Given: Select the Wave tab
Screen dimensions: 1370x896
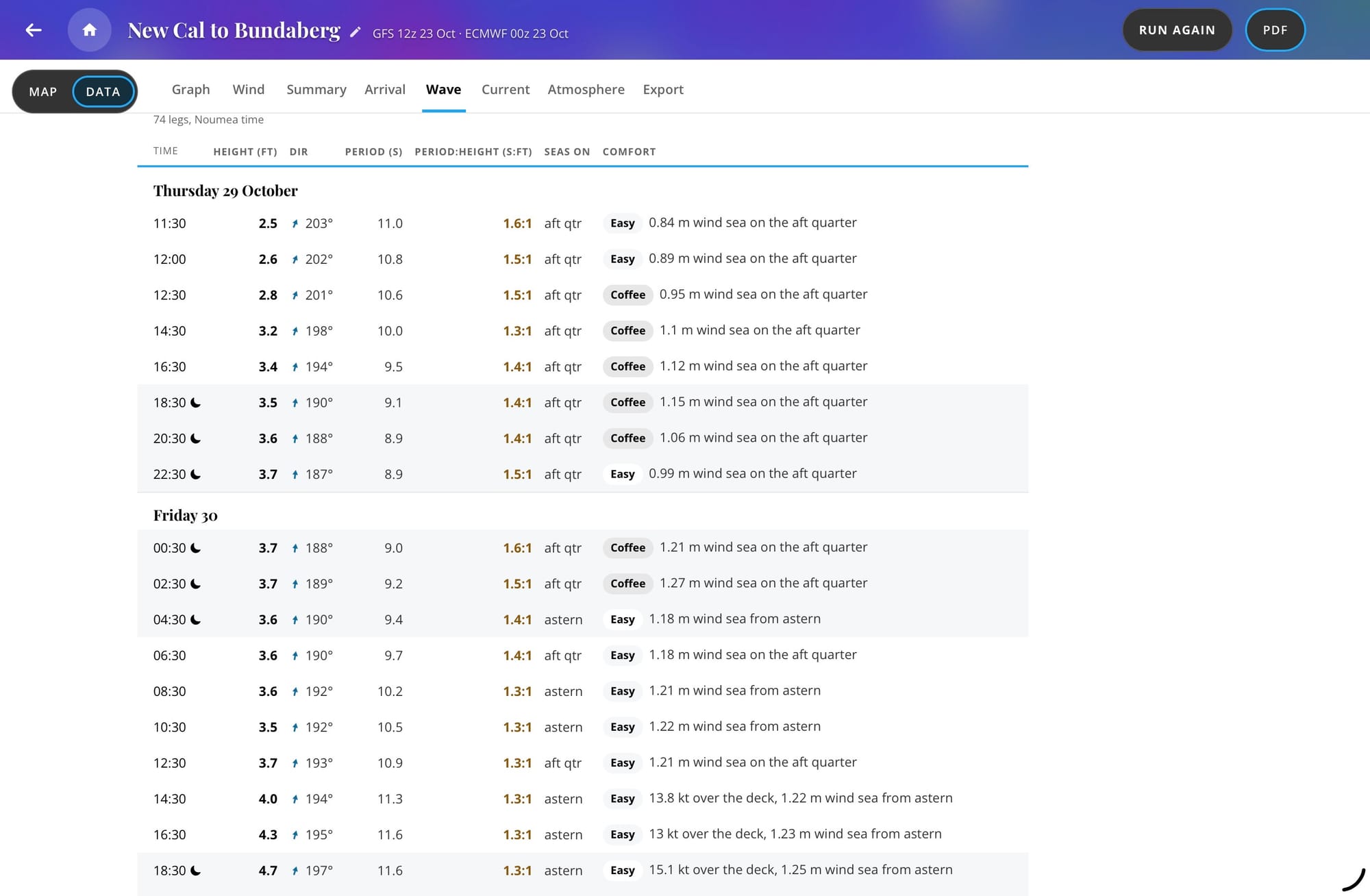Looking at the screenshot, I should (x=443, y=89).
